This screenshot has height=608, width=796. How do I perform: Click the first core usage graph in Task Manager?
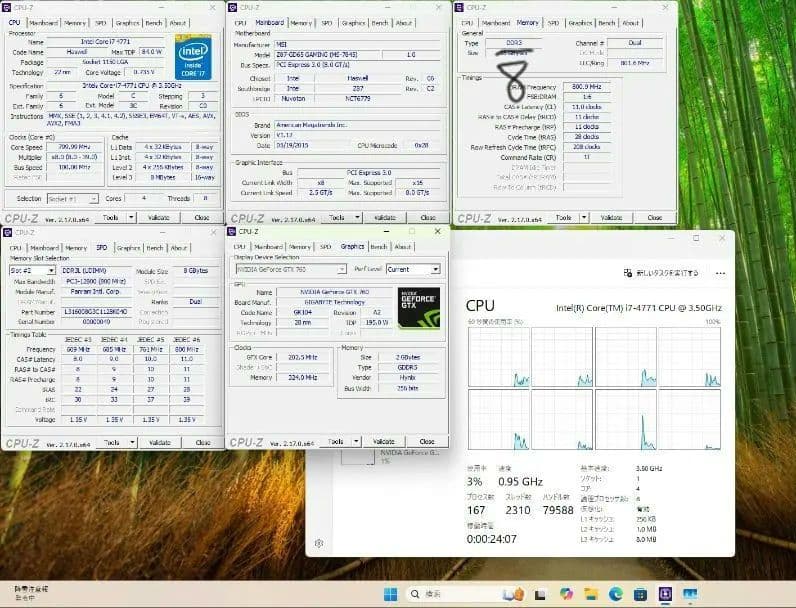(x=499, y=357)
